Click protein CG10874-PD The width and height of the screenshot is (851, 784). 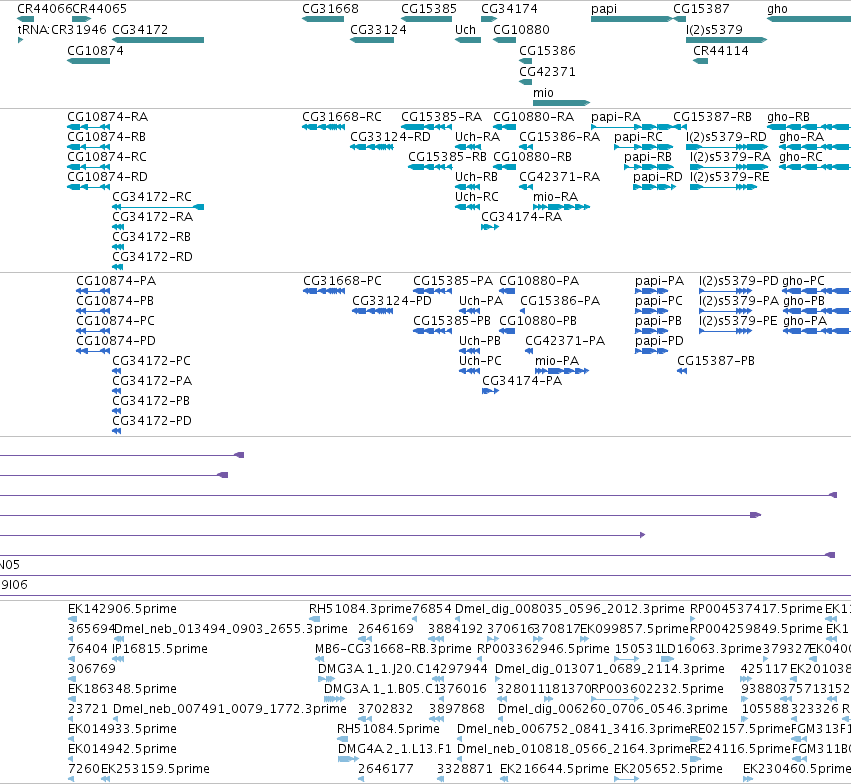tap(116, 341)
